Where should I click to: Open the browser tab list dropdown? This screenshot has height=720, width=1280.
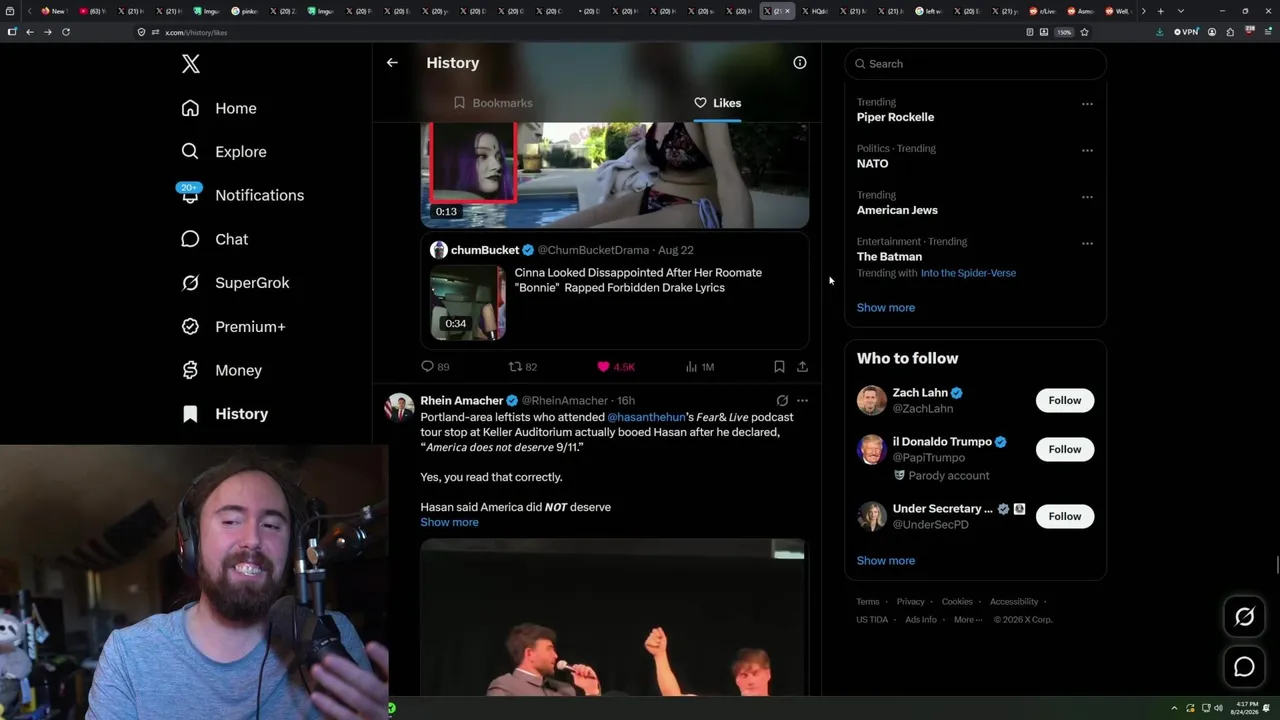(x=1180, y=11)
